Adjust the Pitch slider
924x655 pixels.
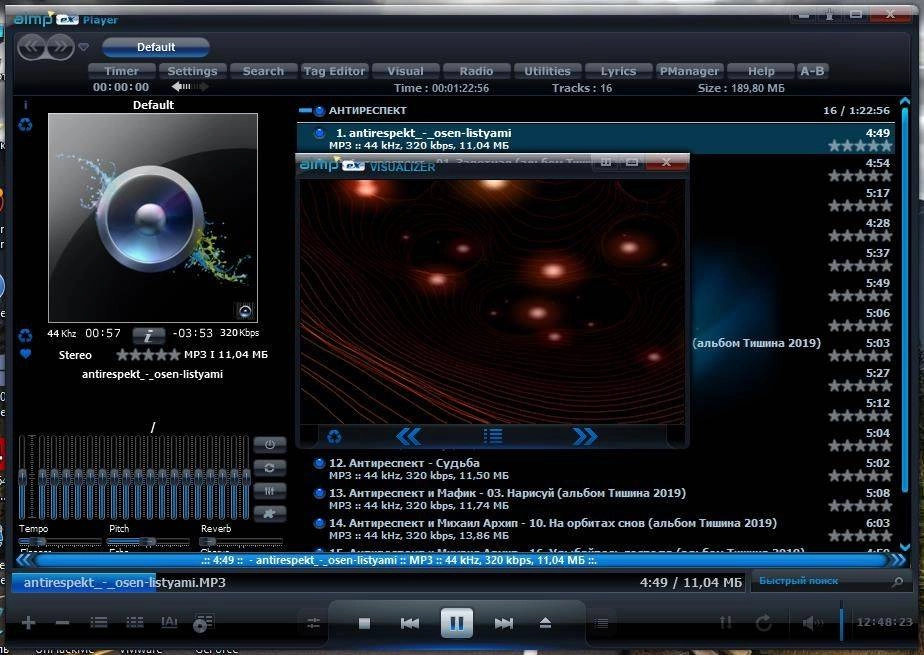pos(150,541)
